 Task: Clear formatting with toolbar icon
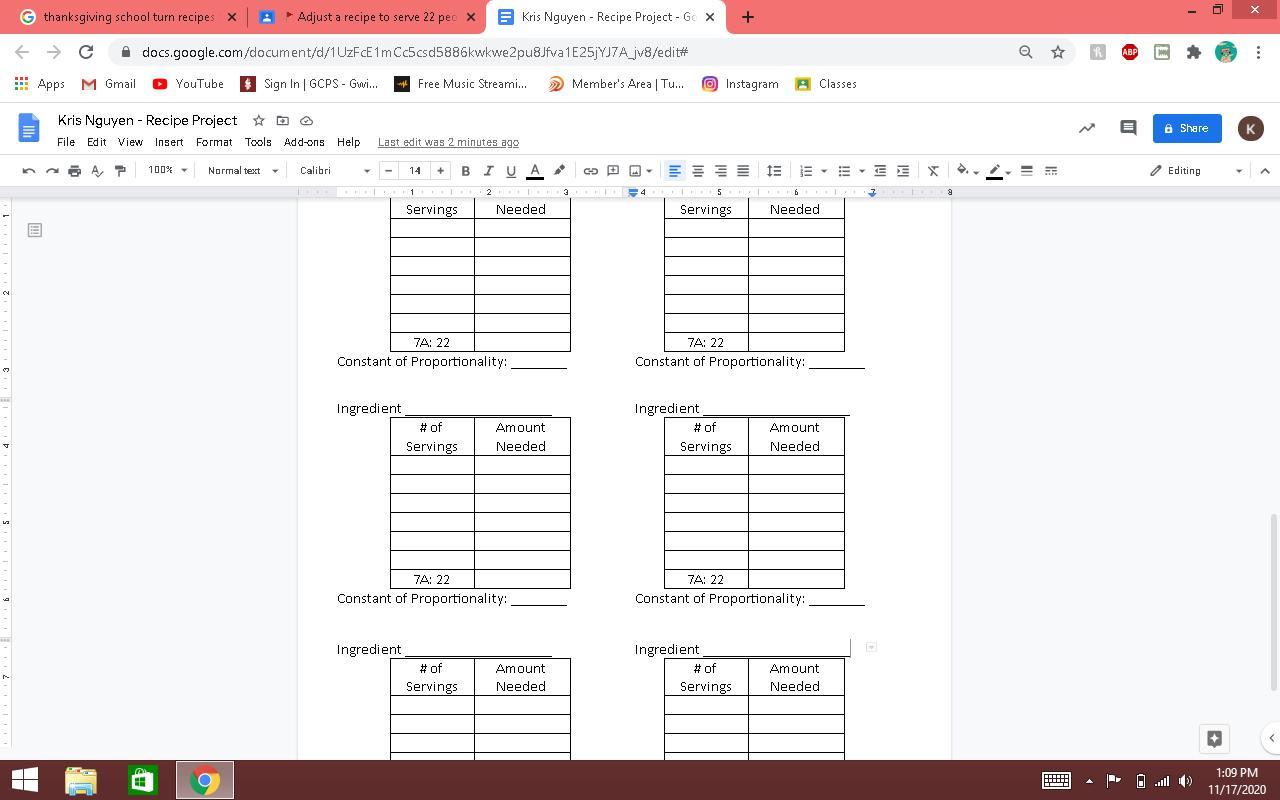pyautogui.click(x=933, y=171)
